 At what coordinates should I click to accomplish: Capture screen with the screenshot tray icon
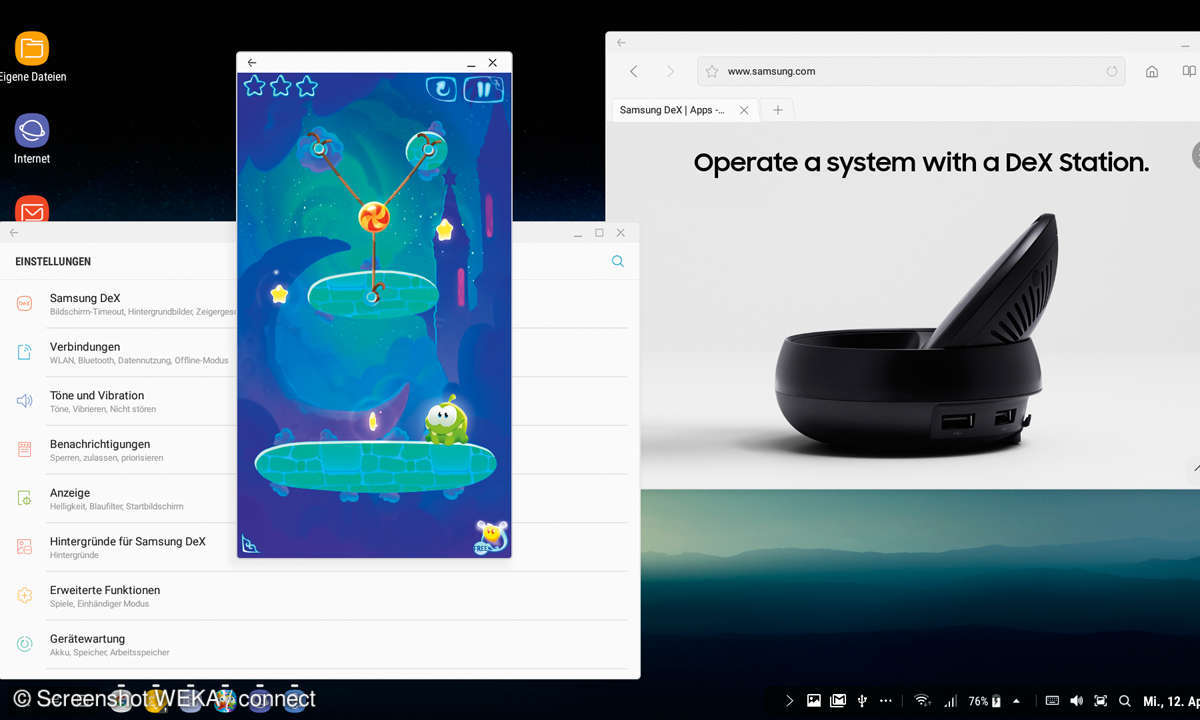(x=1101, y=701)
